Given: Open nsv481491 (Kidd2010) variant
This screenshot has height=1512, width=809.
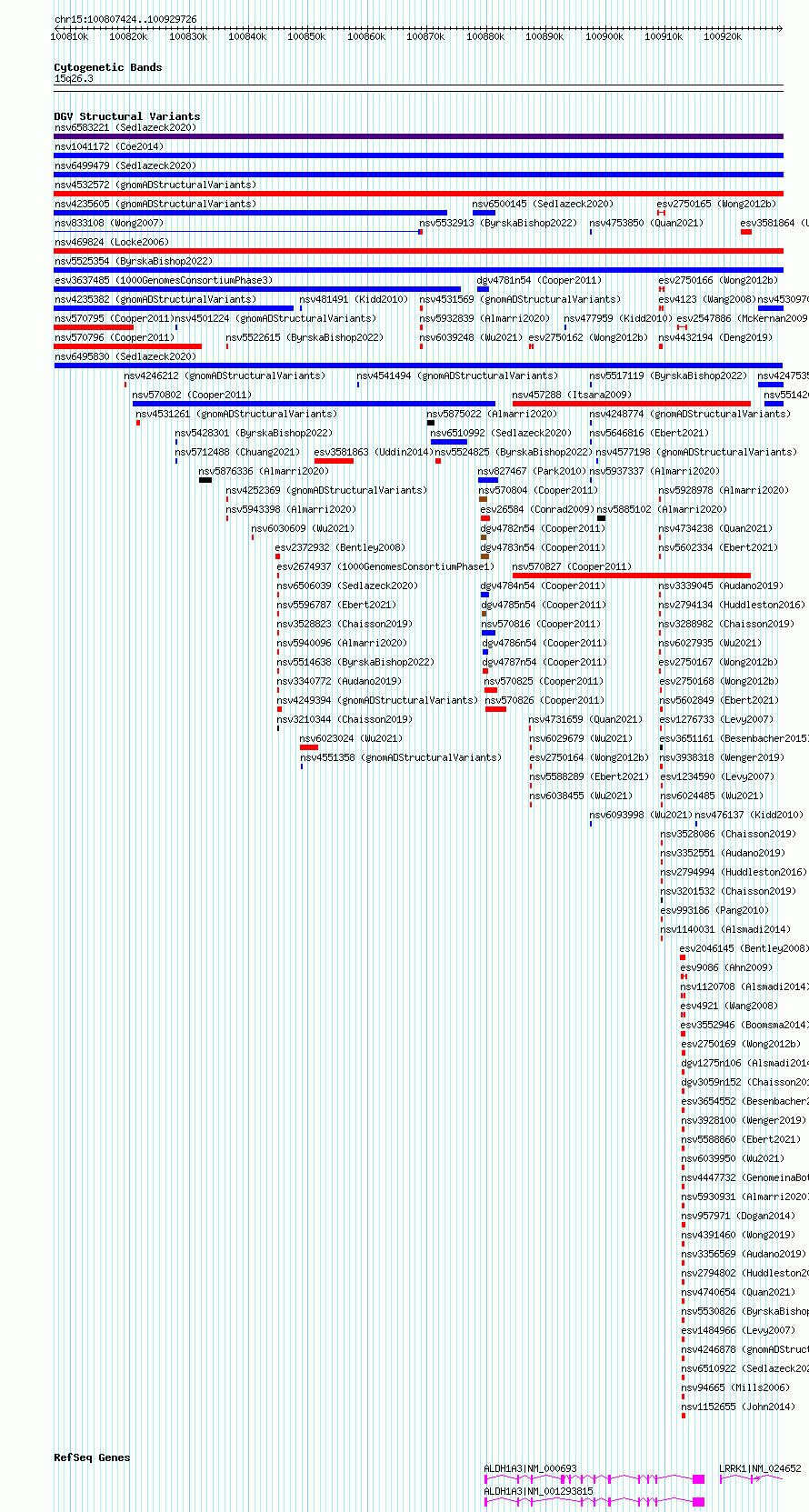Looking at the screenshot, I should tap(355, 299).
